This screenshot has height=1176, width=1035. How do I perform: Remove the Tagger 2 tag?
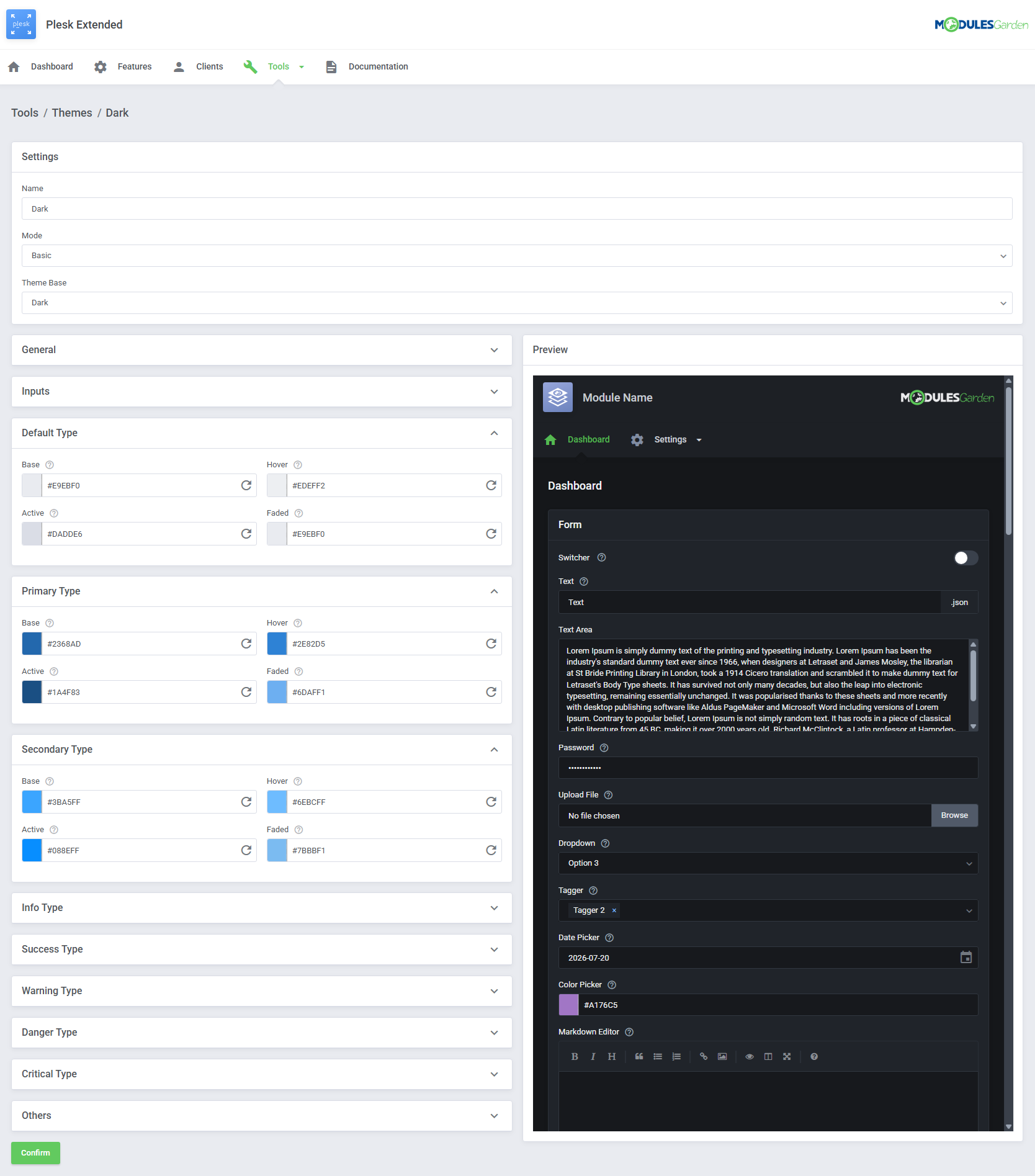click(614, 910)
